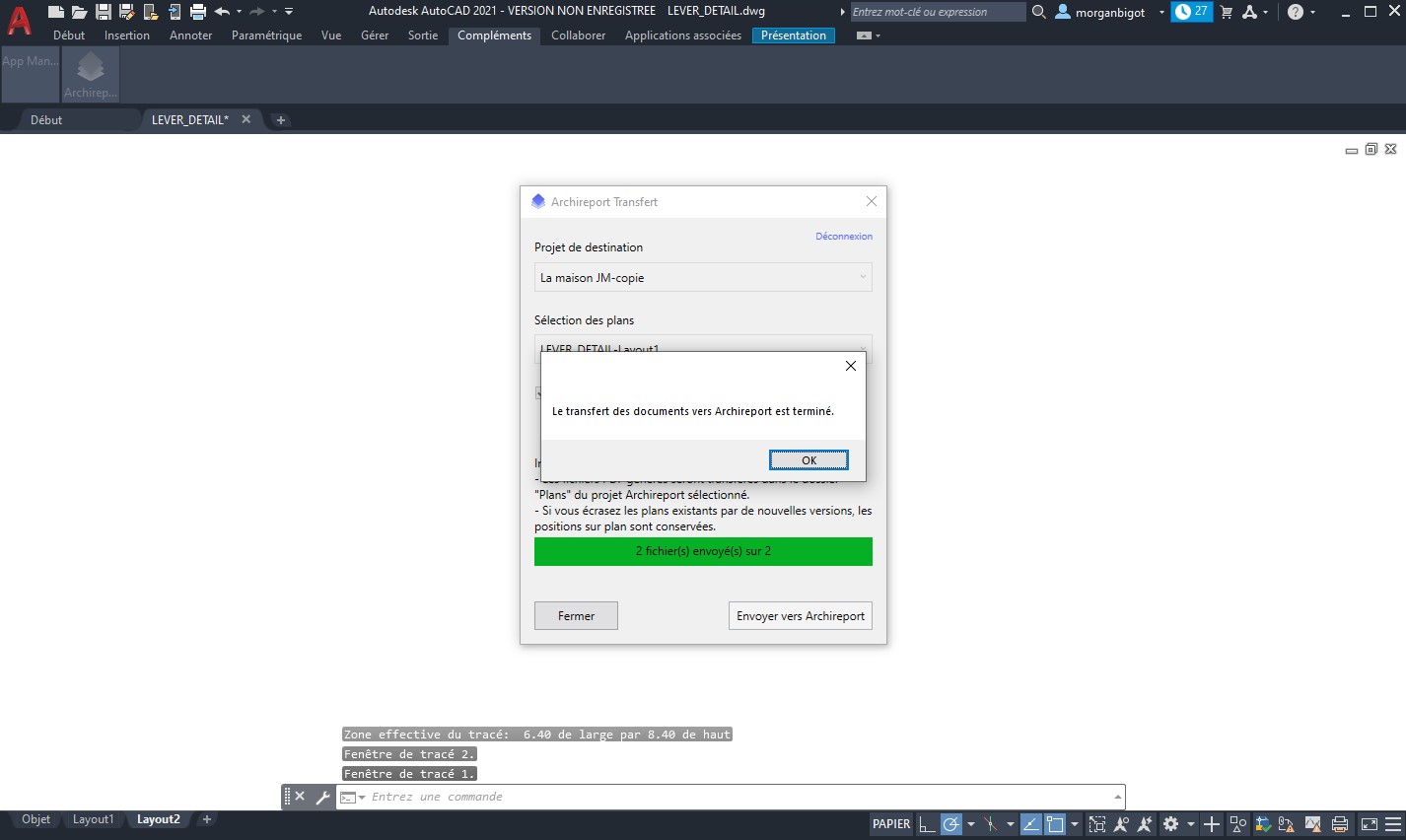
Task: Open the status bar customization menu
Action: coord(1393,824)
